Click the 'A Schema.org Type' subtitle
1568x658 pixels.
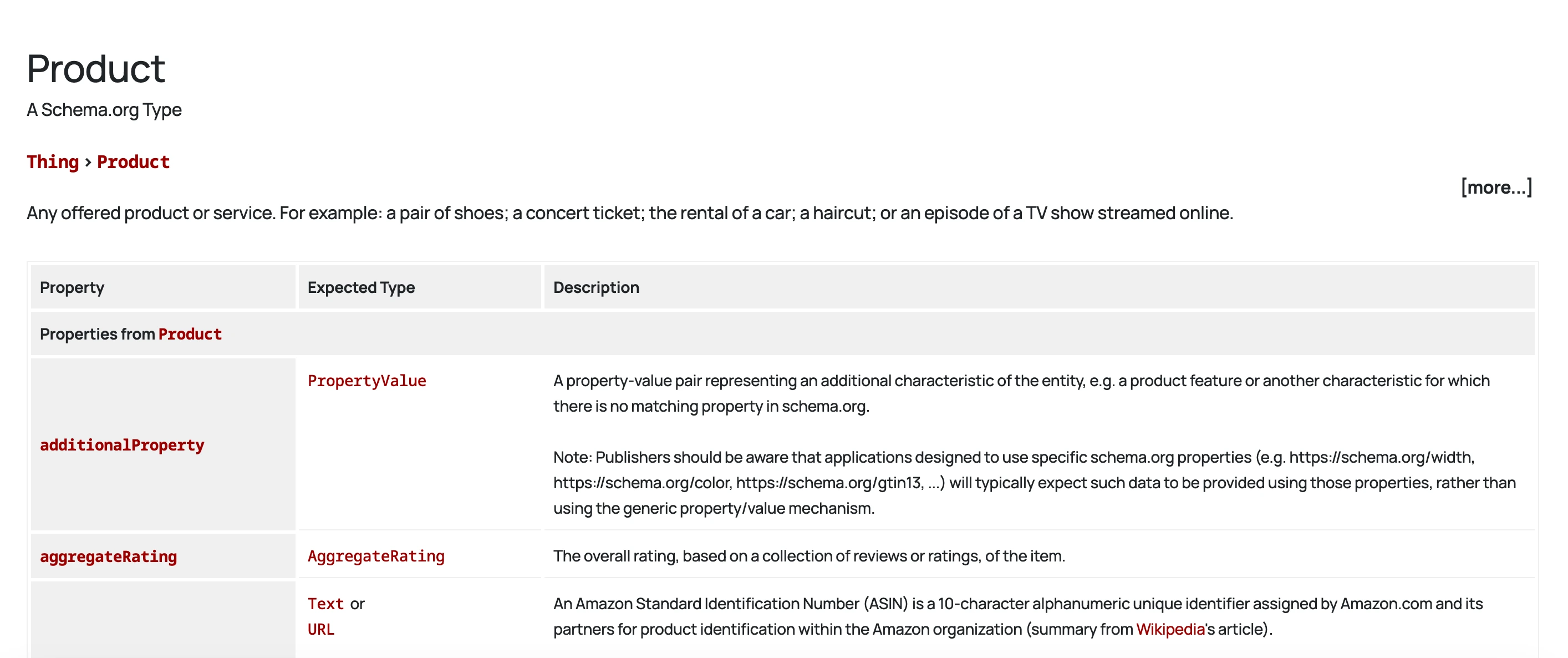pyautogui.click(x=104, y=110)
